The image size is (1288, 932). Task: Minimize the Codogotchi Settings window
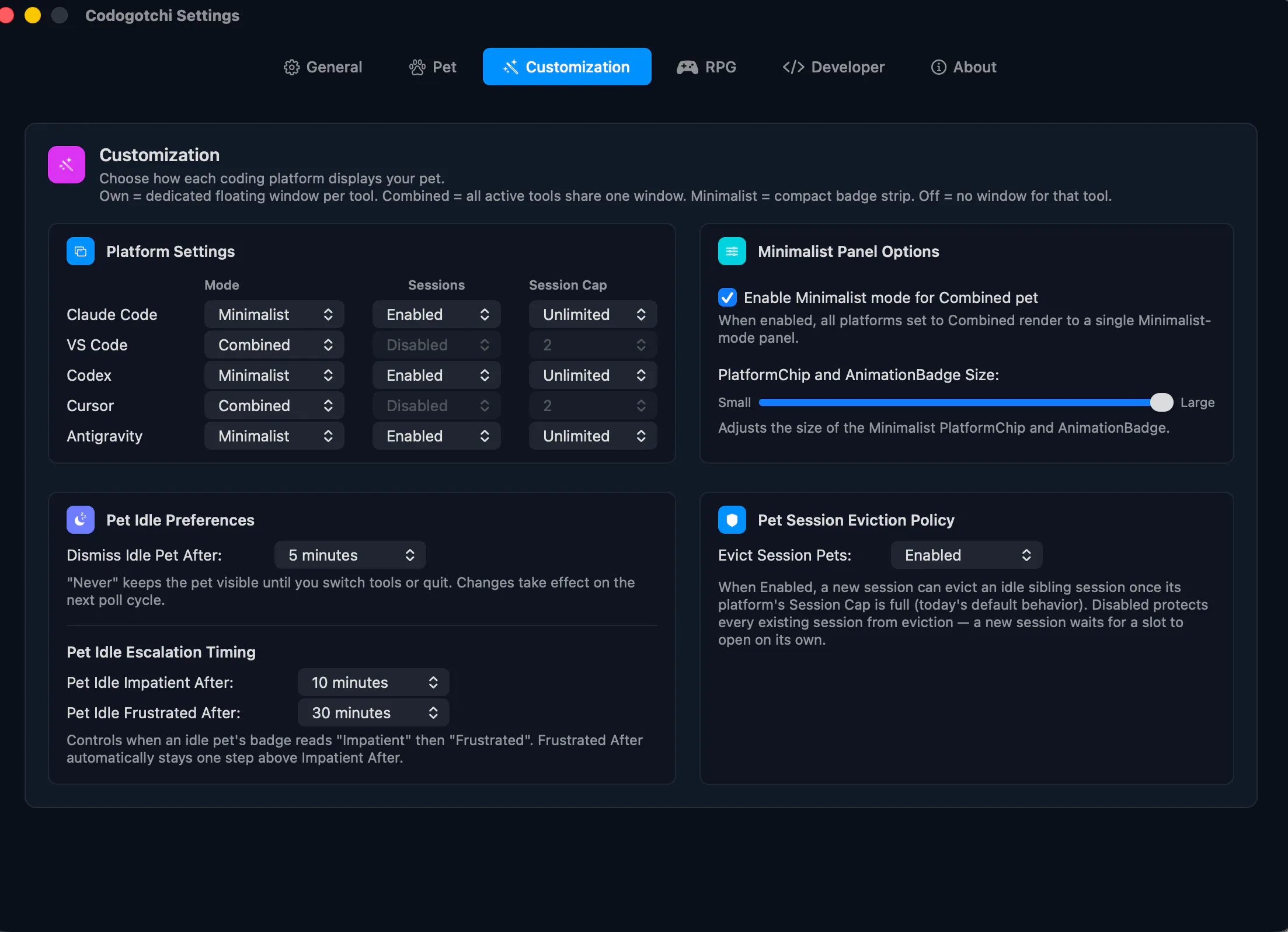[x=33, y=15]
